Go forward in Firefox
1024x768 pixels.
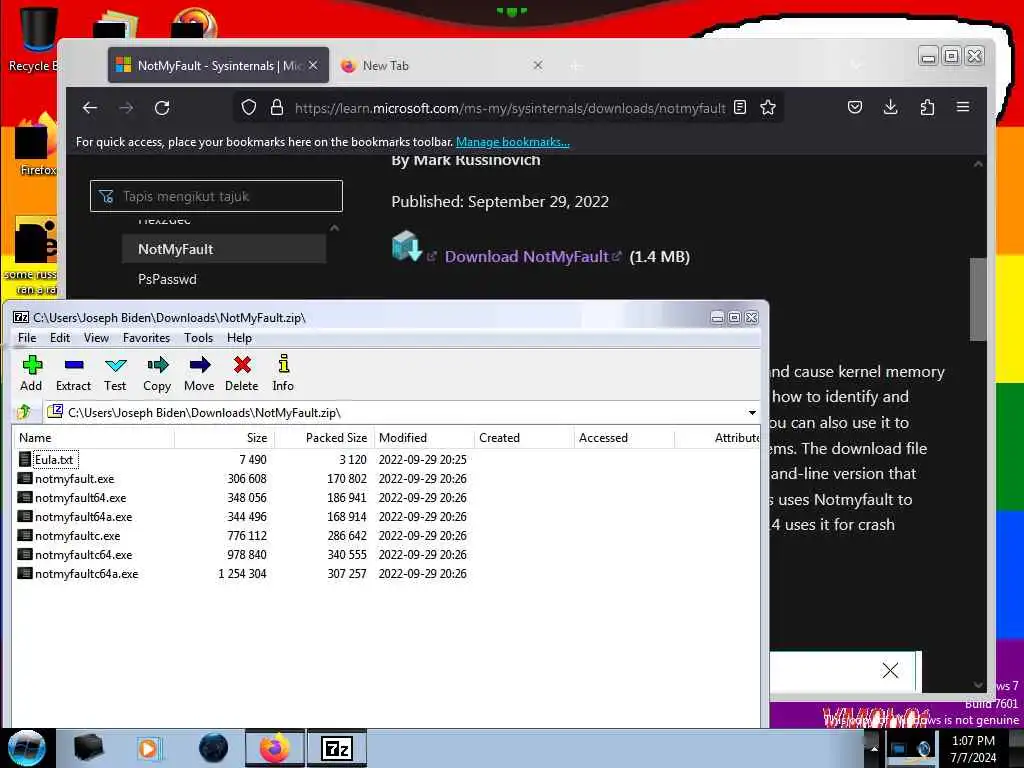[x=127, y=108]
